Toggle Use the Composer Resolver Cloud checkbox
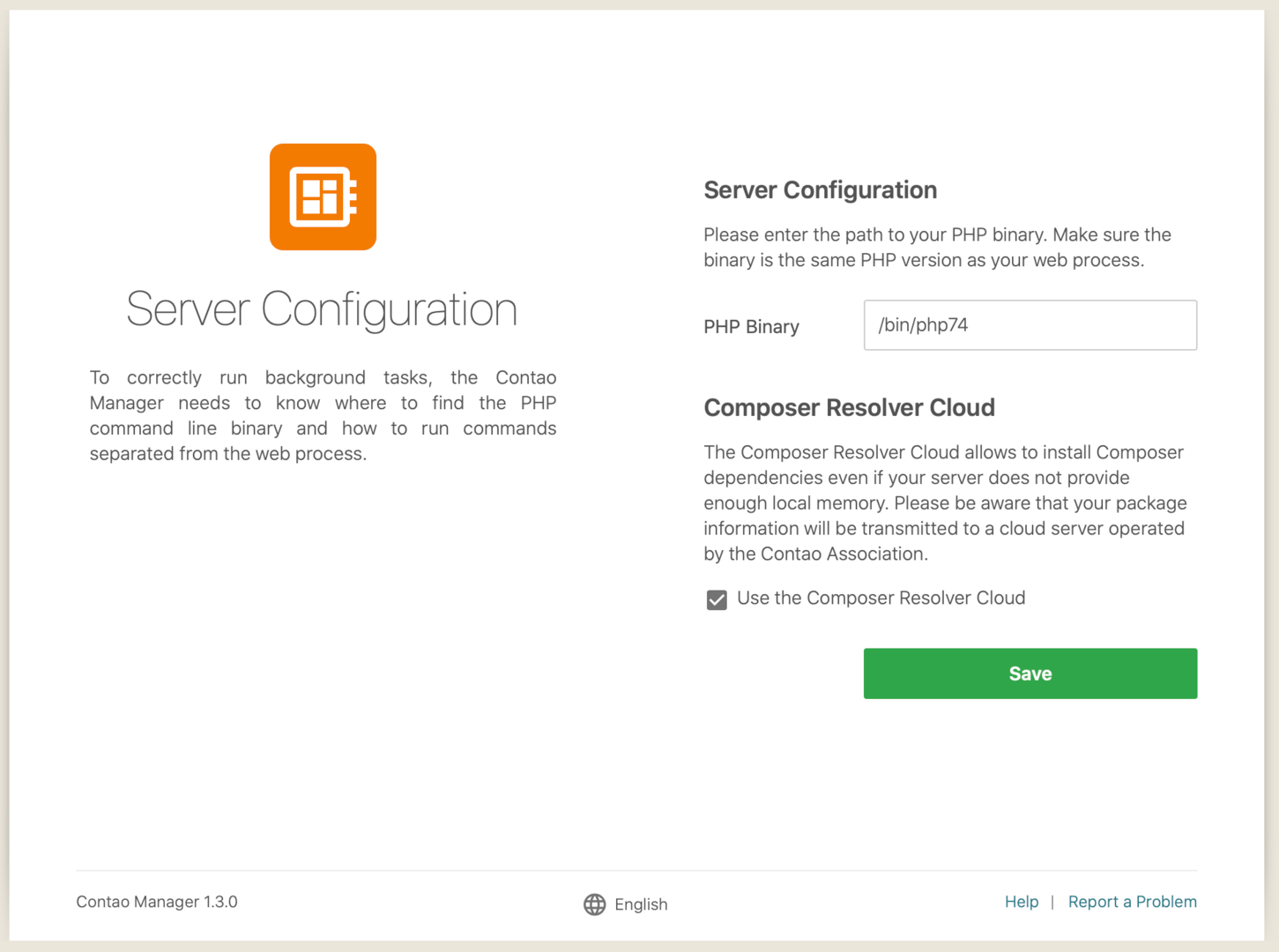Screen dimensions: 1279x952 [717, 599]
